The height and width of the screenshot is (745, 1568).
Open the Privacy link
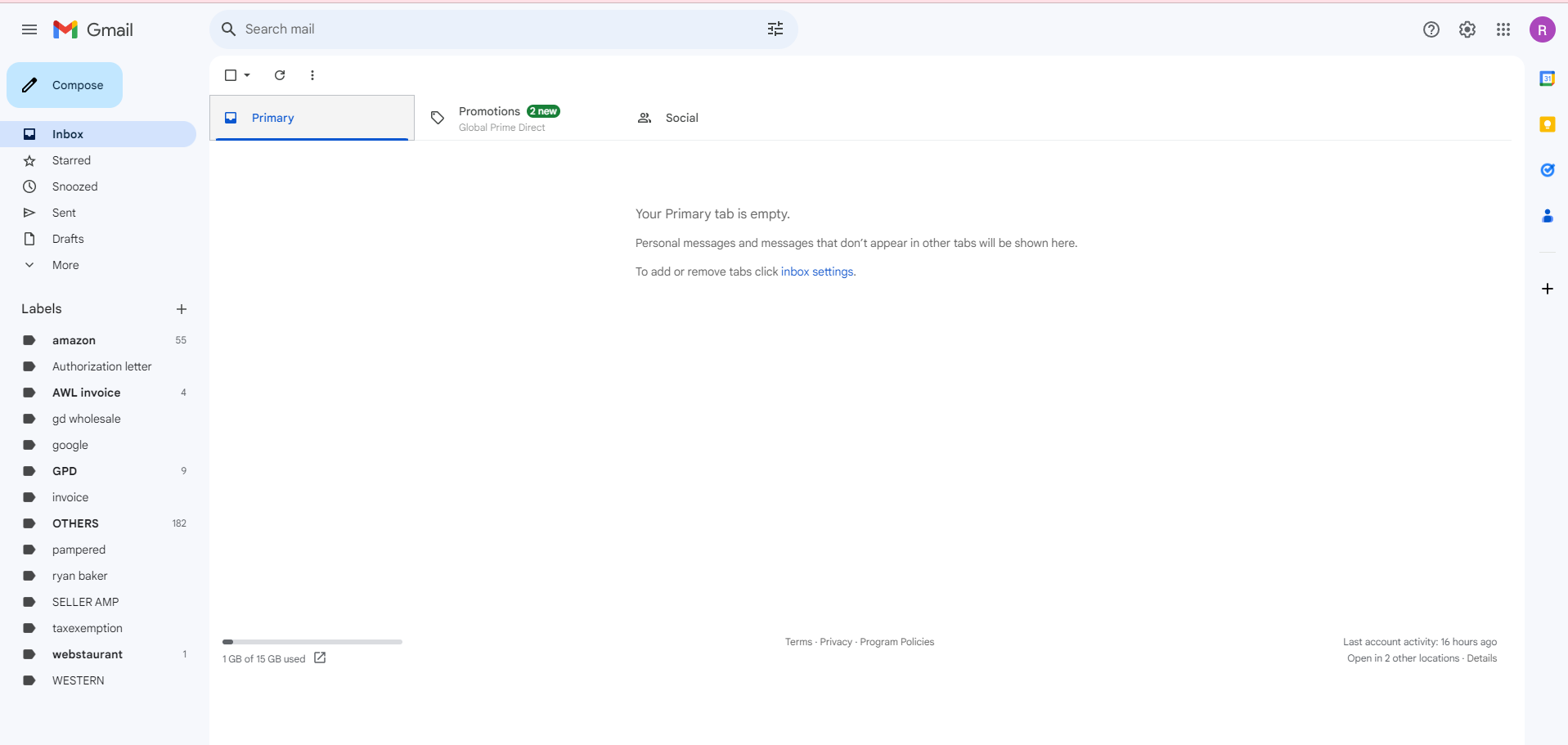tap(836, 642)
